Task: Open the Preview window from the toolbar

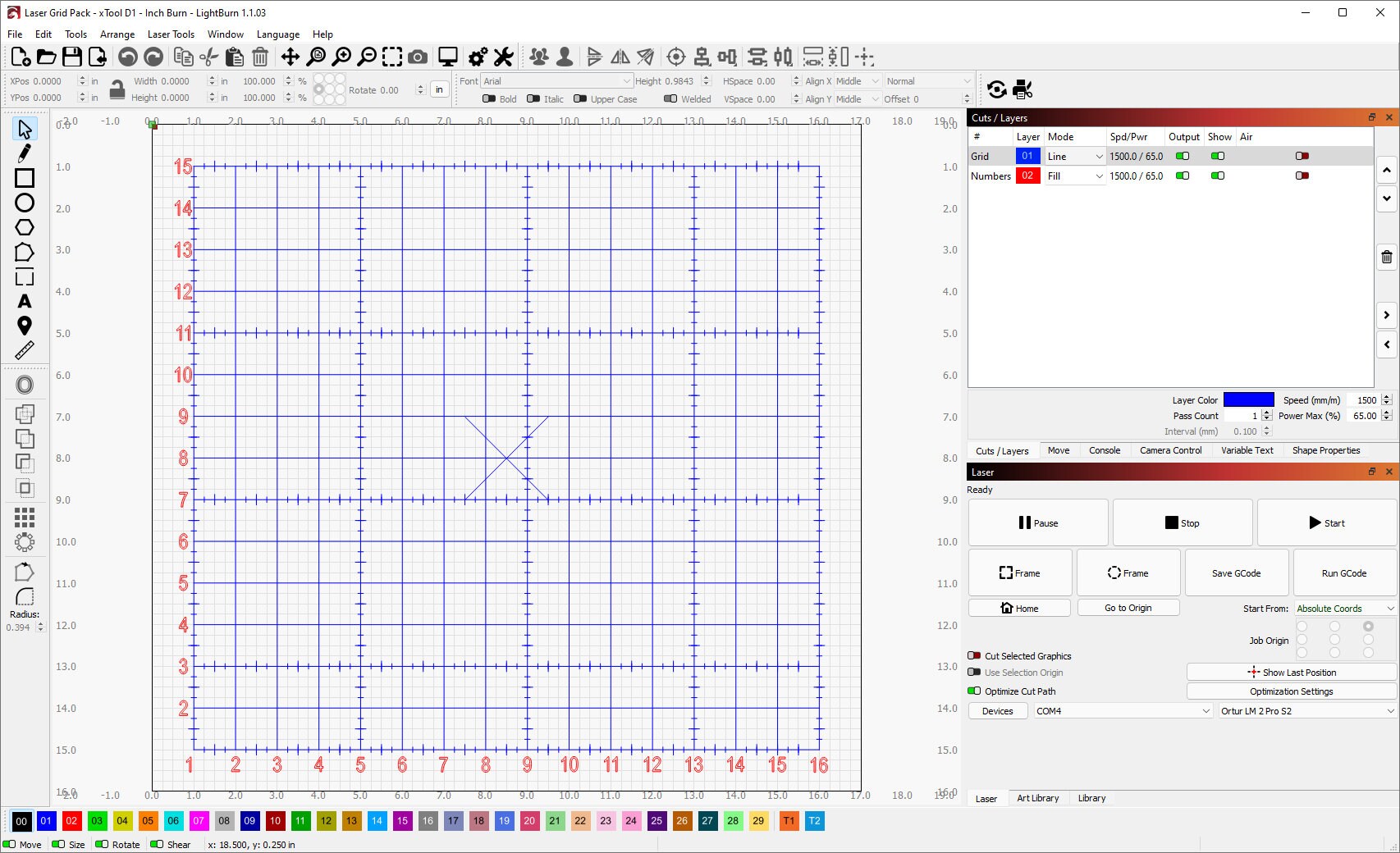Action: (x=447, y=57)
